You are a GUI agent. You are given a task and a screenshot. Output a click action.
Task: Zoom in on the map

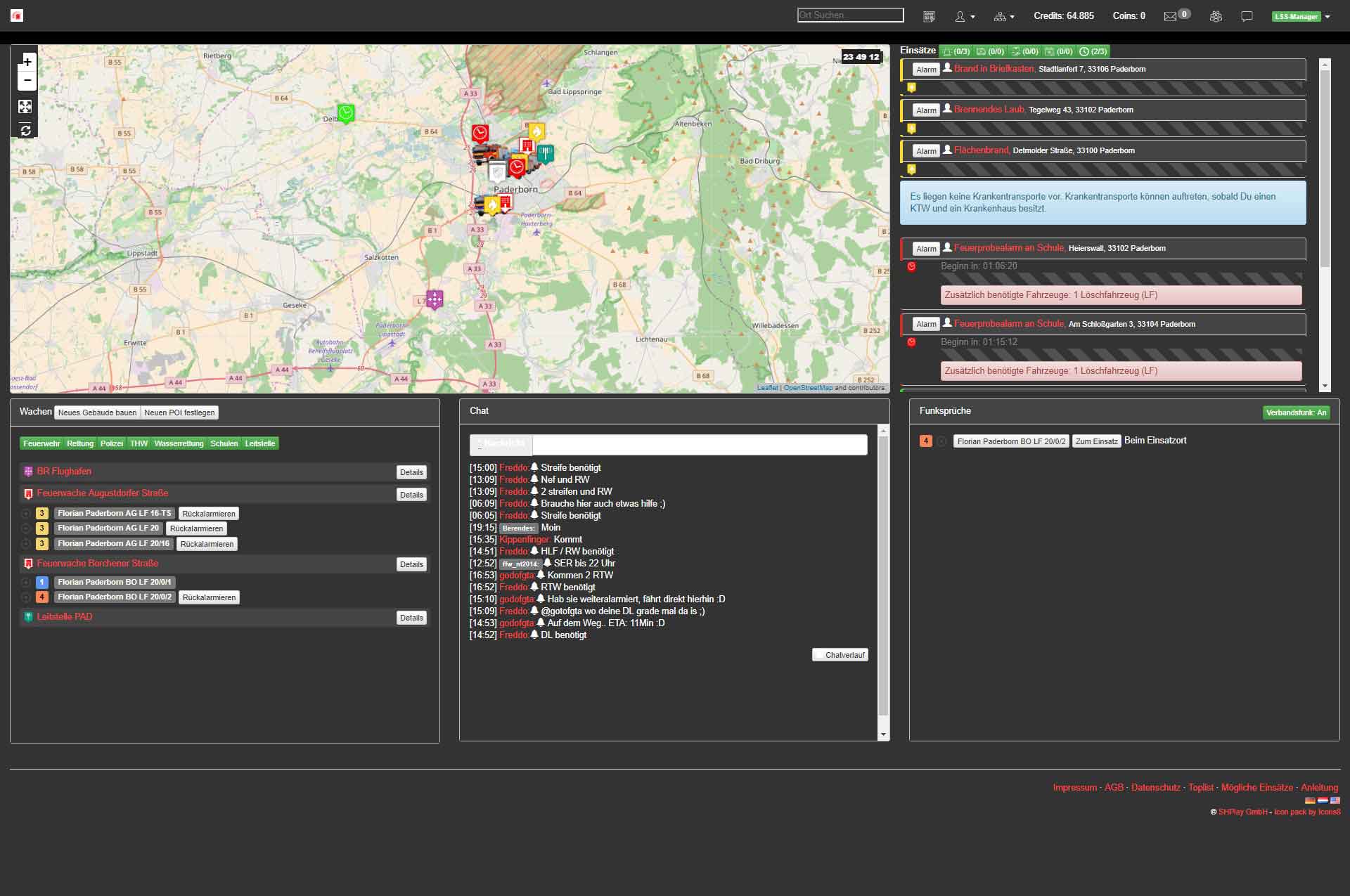pos(27,62)
